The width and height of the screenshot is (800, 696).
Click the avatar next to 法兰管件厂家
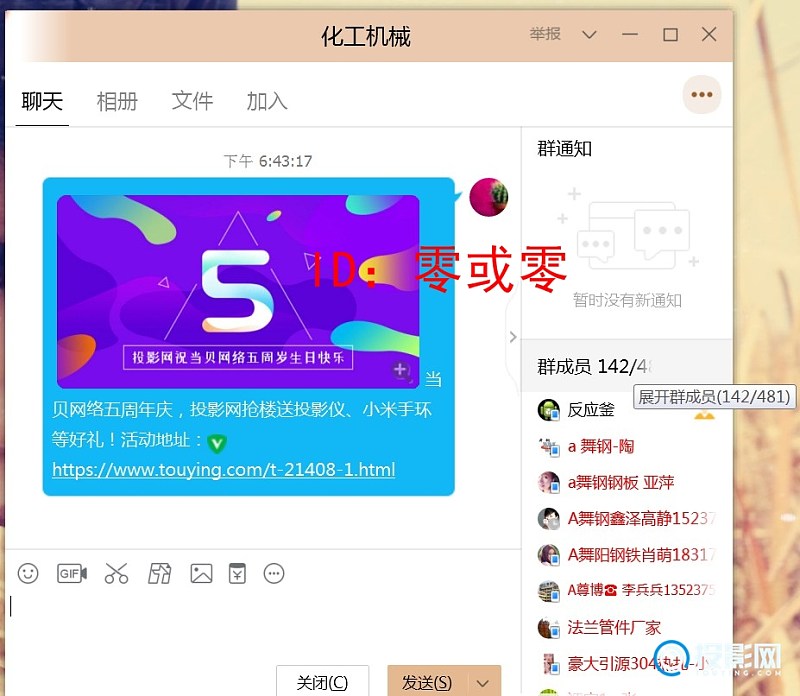[x=549, y=627]
